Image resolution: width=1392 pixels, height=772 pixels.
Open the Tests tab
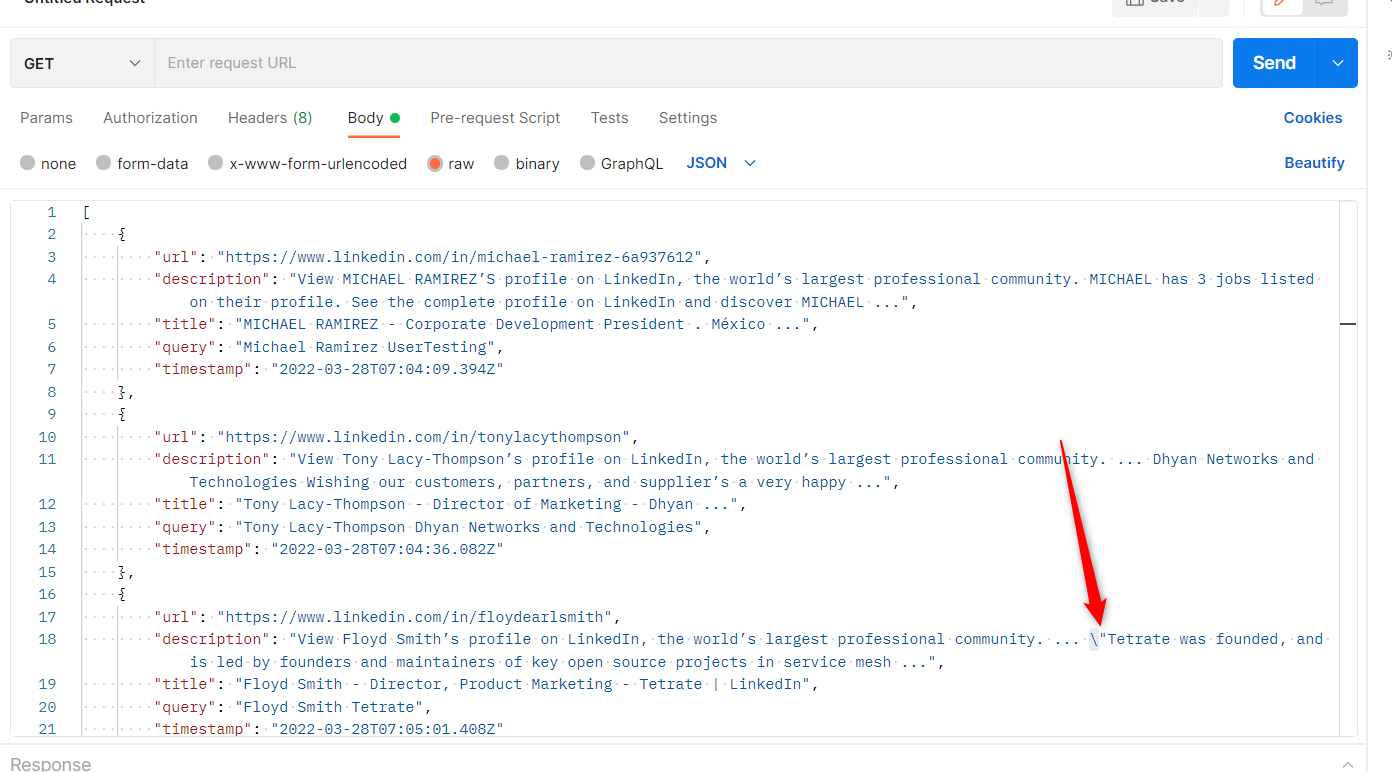tap(609, 118)
